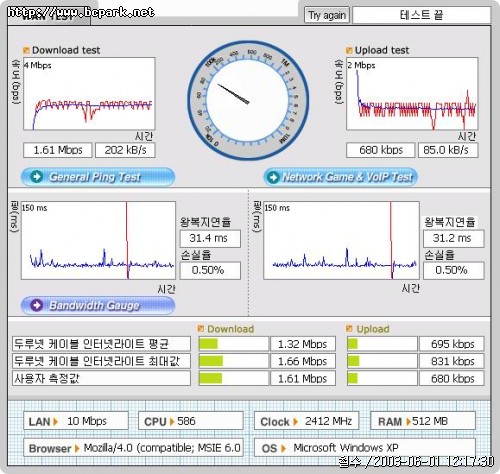500x474 pixels.
Task: Click the 1.66 Mbps maximum value
Action: [303, 361]
